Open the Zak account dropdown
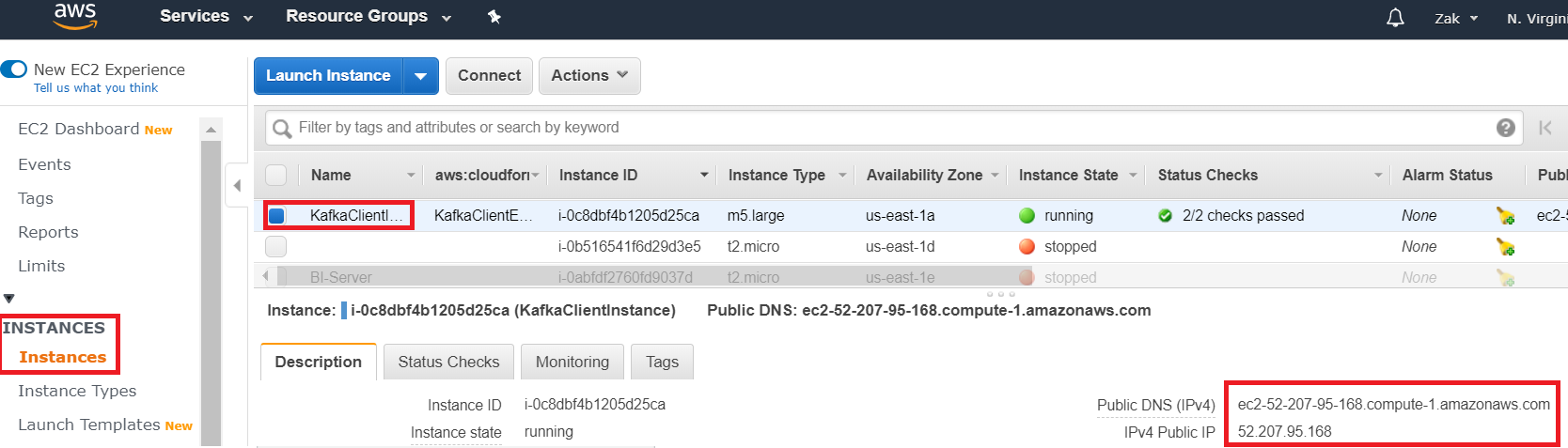 [1456, 18]
